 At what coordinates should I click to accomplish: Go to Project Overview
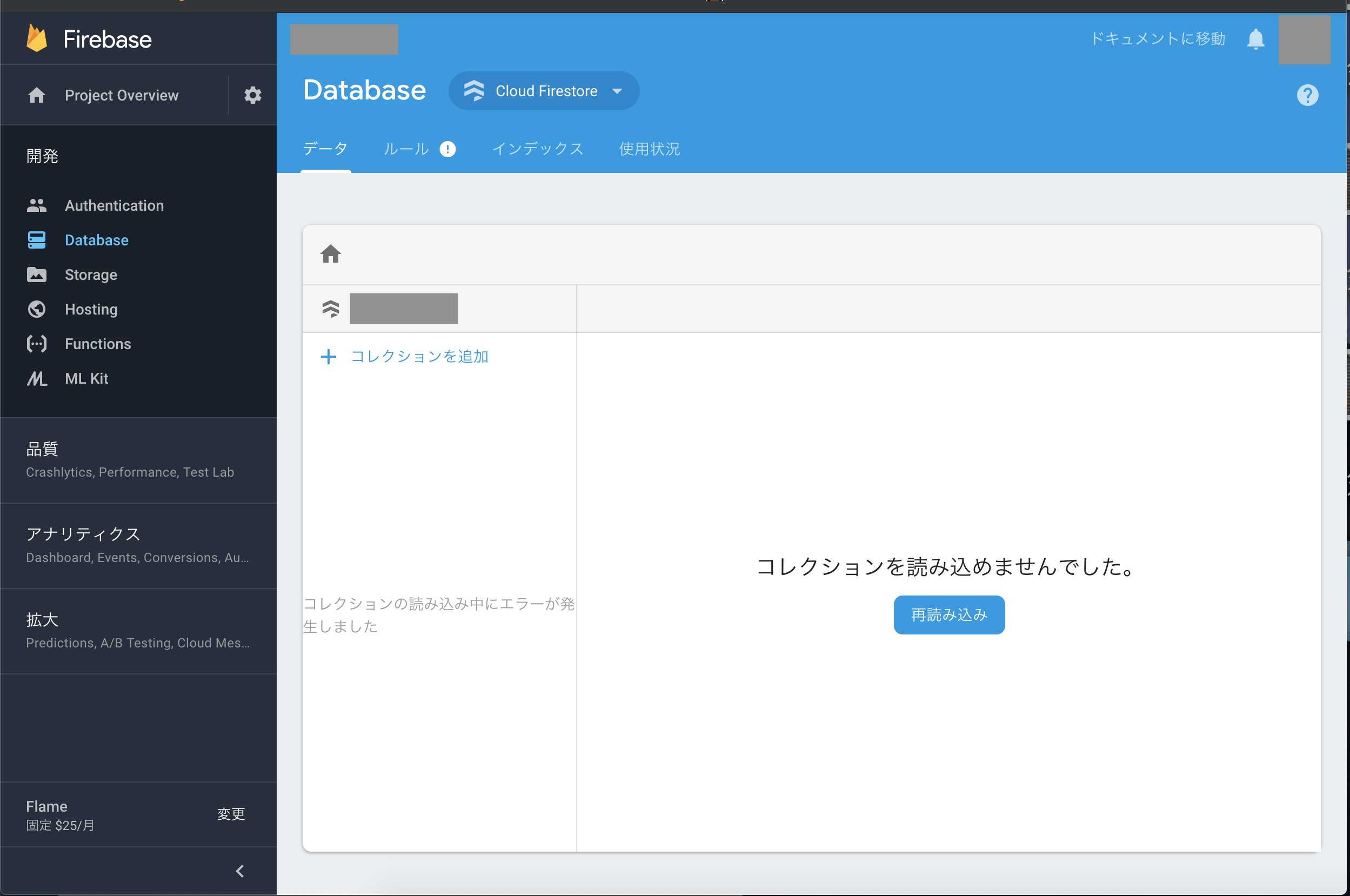(x=121, y=95)
